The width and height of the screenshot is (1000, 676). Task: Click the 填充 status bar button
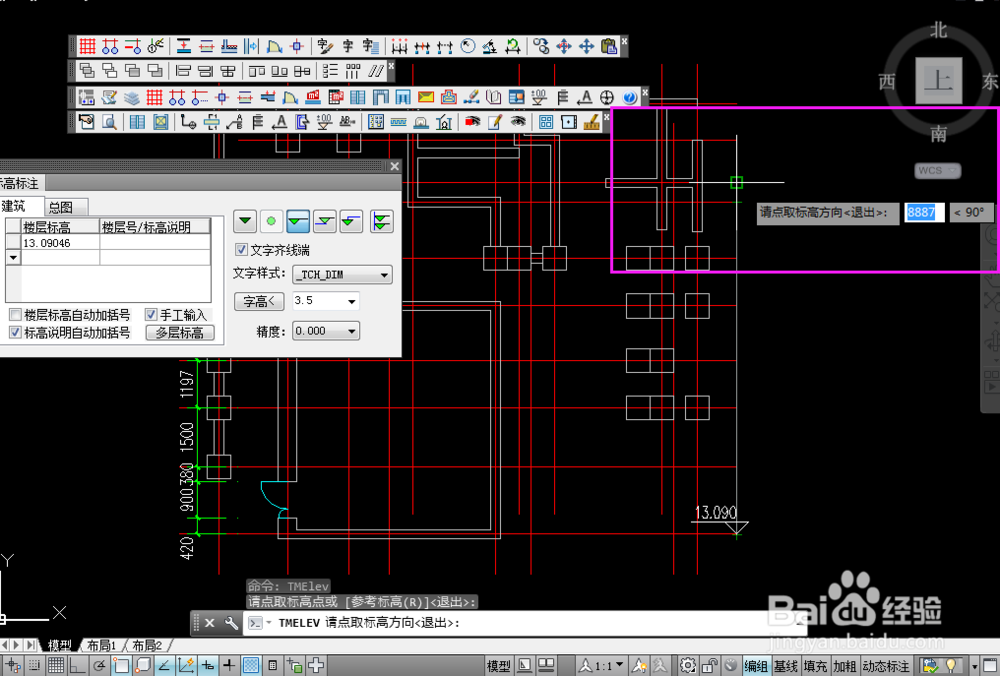(815, 666)
